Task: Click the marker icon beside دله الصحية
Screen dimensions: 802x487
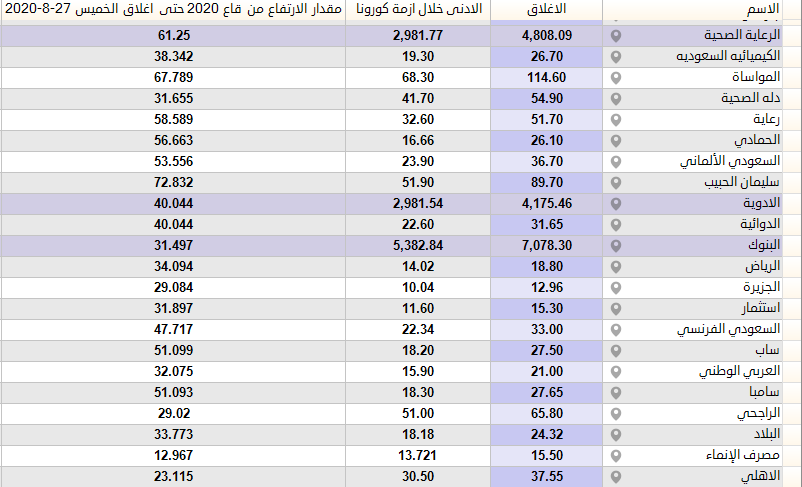Action: (616, 99)
